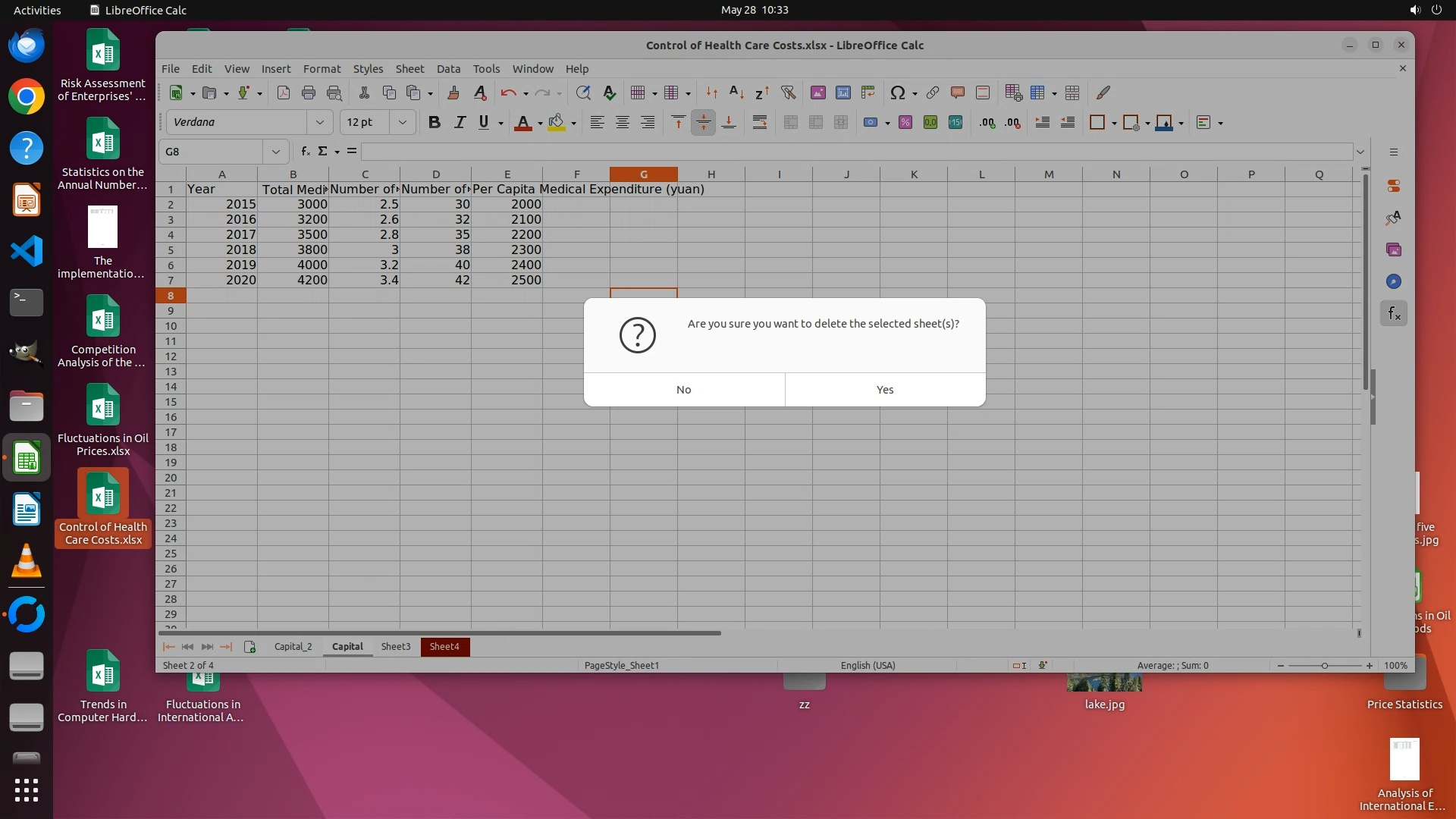Open the Data menu
Screen dimensions: 1456x819
(x=447, y=68)
